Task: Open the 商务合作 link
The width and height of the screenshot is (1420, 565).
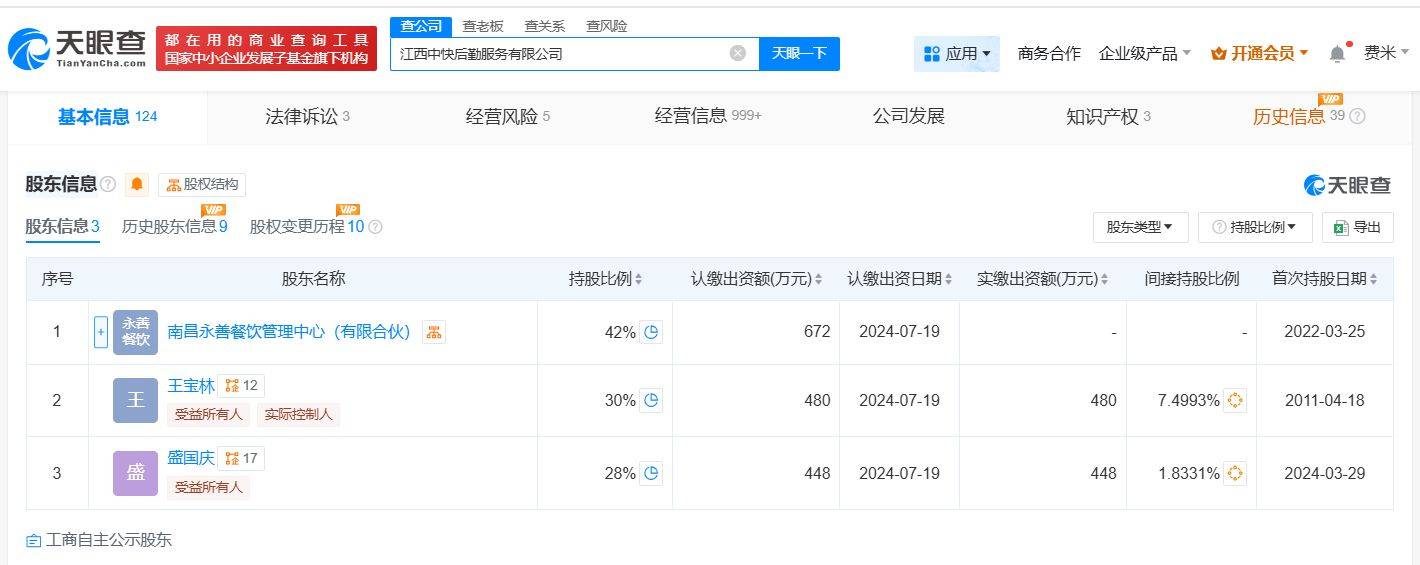Action: (x=1049, y=53)
